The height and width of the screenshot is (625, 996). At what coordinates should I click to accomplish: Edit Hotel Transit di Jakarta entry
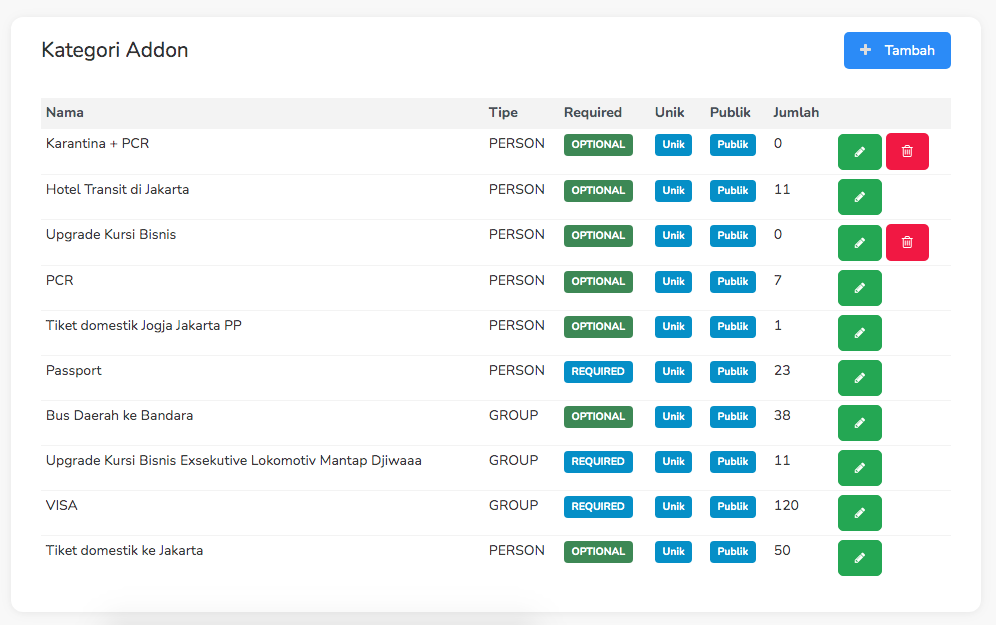click(859, 197)
